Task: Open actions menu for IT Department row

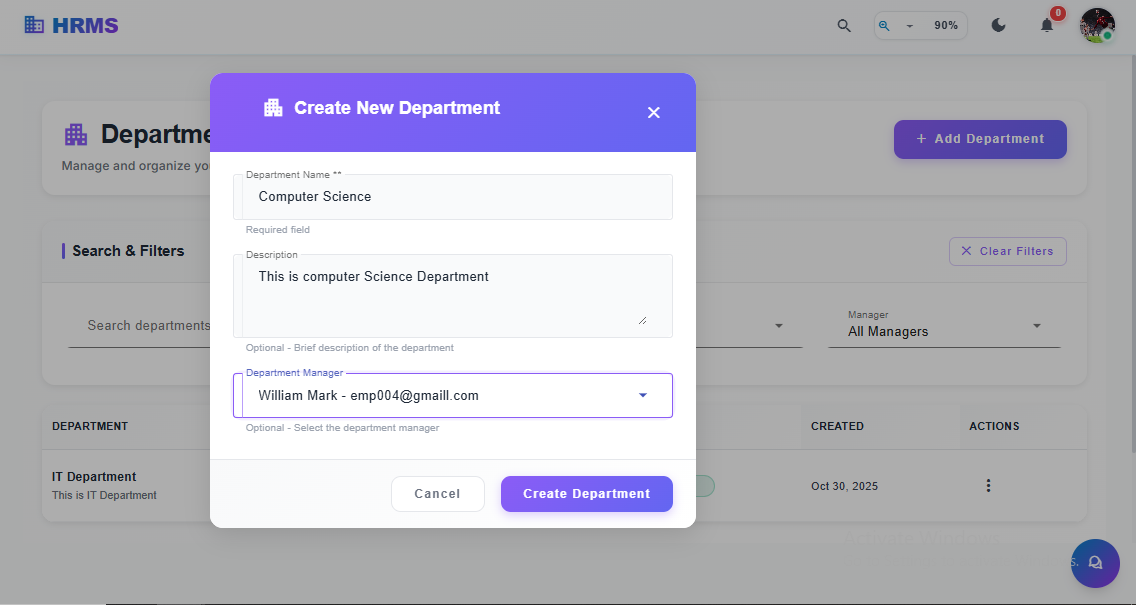Action: pos(988,485)
